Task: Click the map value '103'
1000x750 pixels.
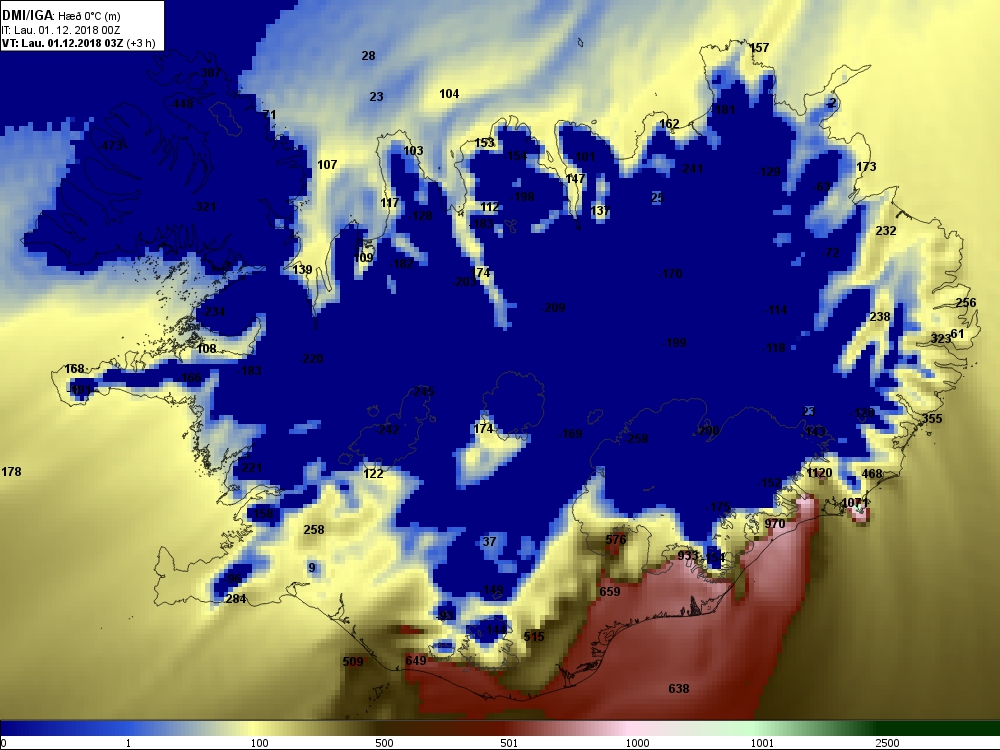Action: tap(413, 151)
